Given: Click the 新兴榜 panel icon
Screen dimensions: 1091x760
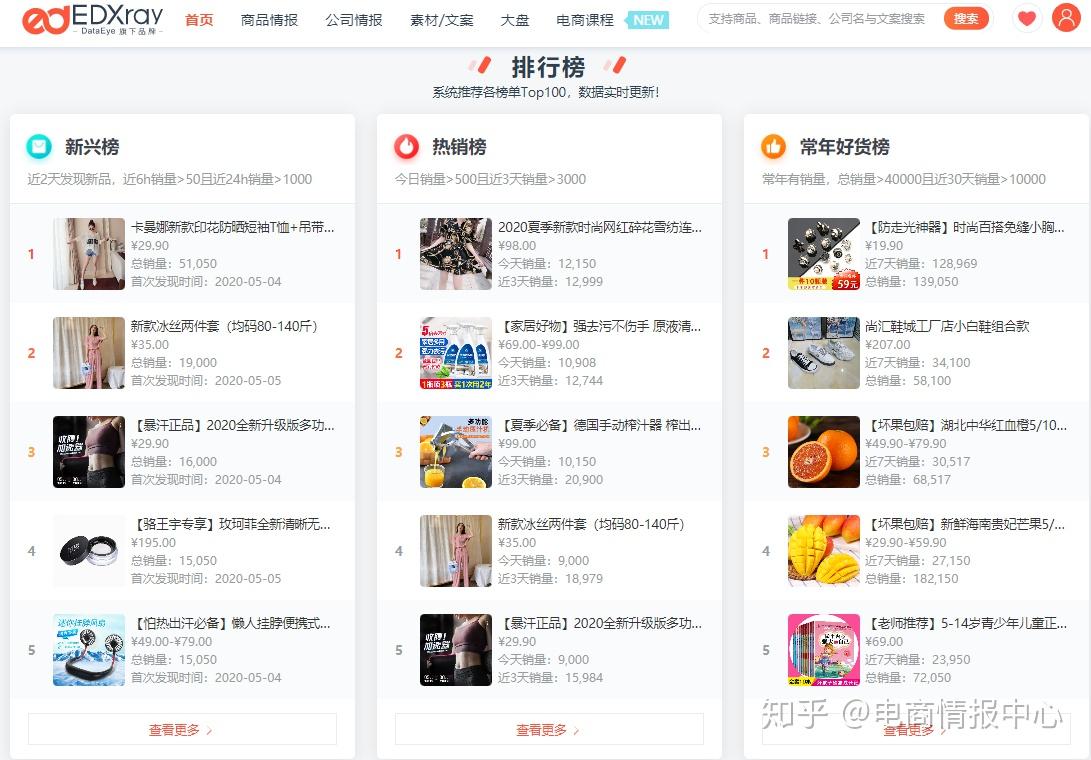Looking at the screenshot, I should click(x=40, y=146).
